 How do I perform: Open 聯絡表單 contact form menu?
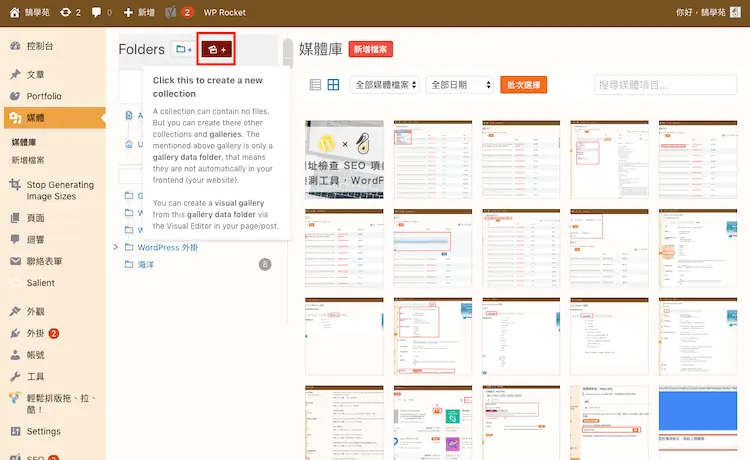44,261
